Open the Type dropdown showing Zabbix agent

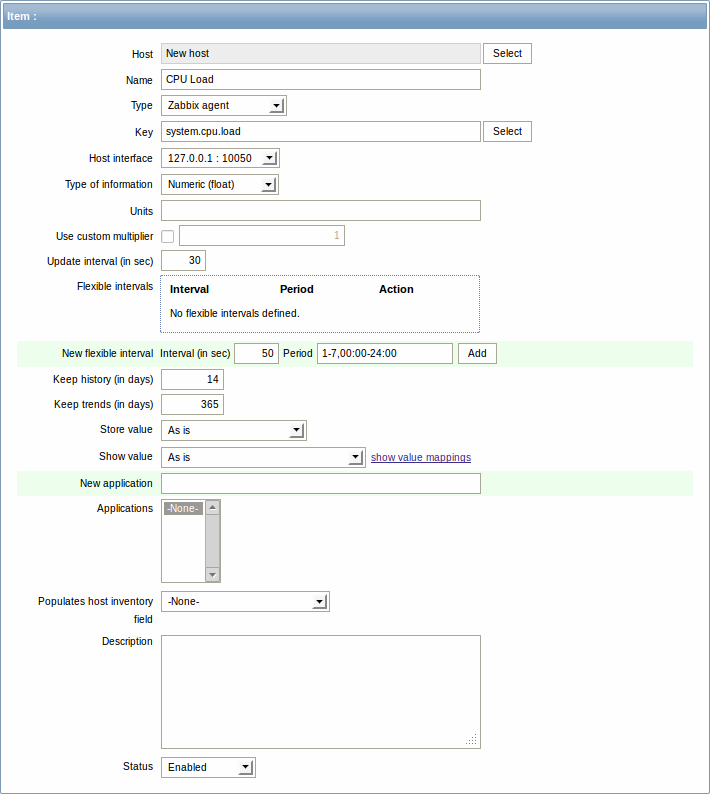point(224,105)
